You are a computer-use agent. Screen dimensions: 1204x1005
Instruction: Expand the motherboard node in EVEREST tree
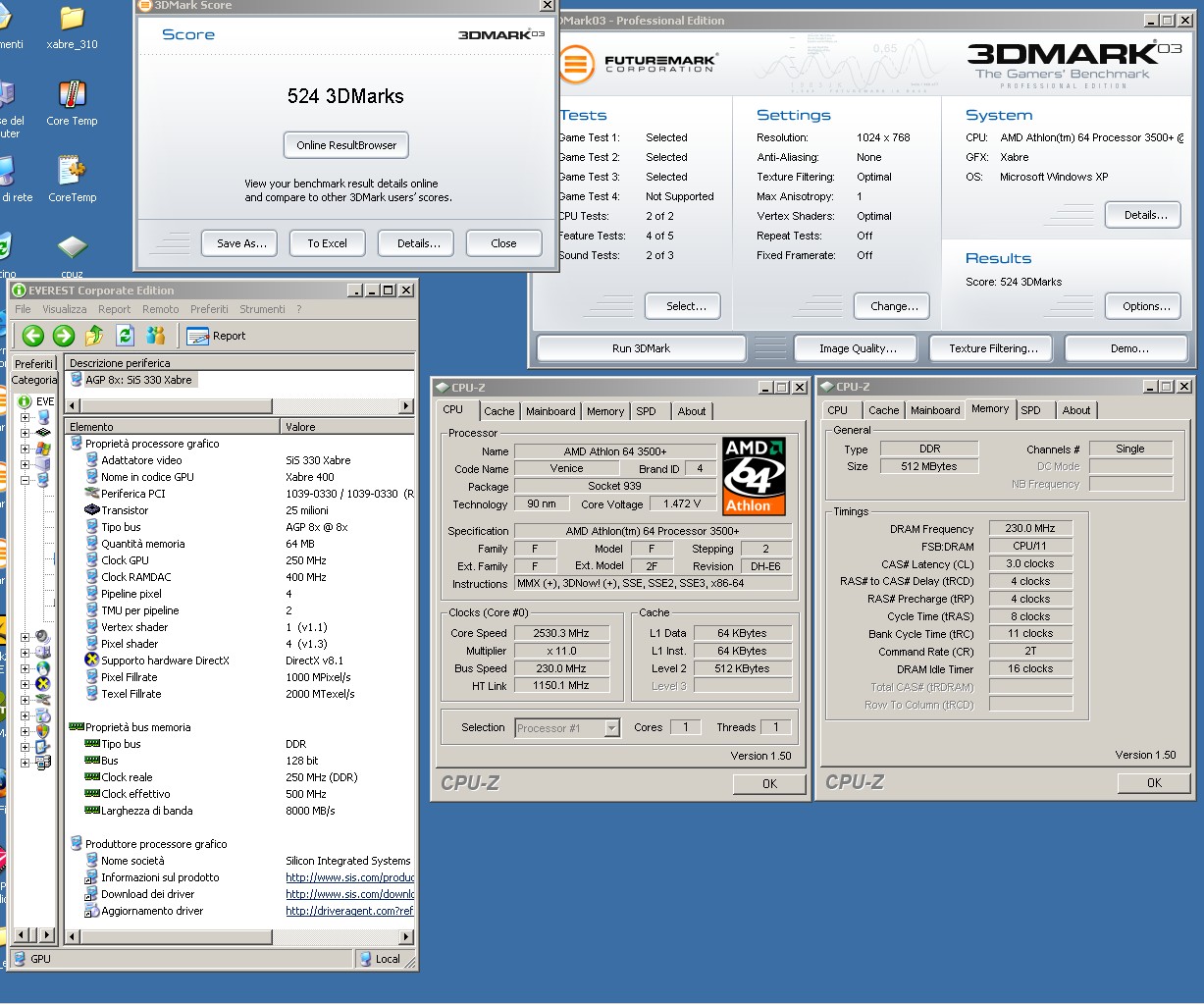point(25,433)
